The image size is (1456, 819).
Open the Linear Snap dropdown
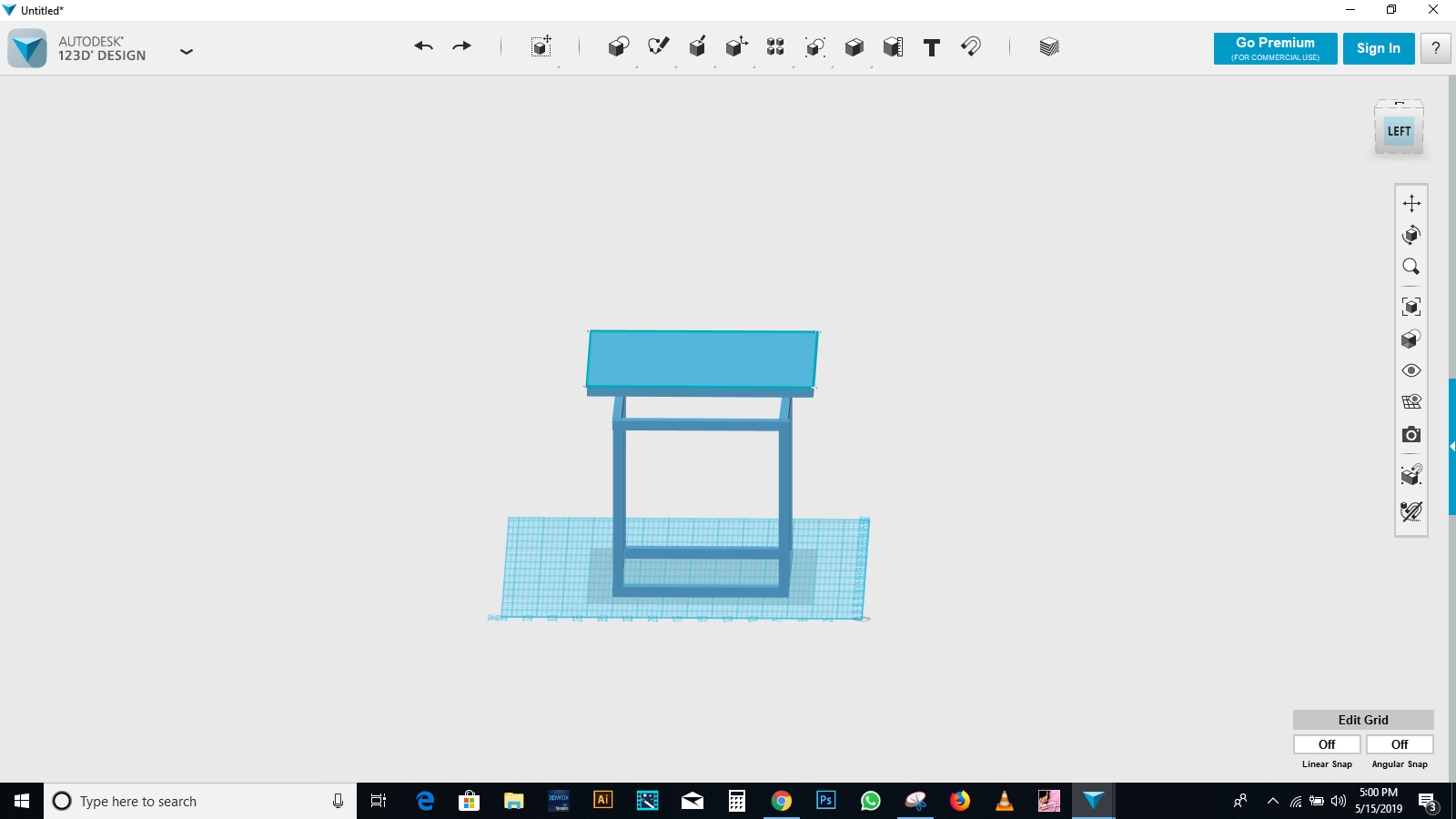tap(1327, 744)
